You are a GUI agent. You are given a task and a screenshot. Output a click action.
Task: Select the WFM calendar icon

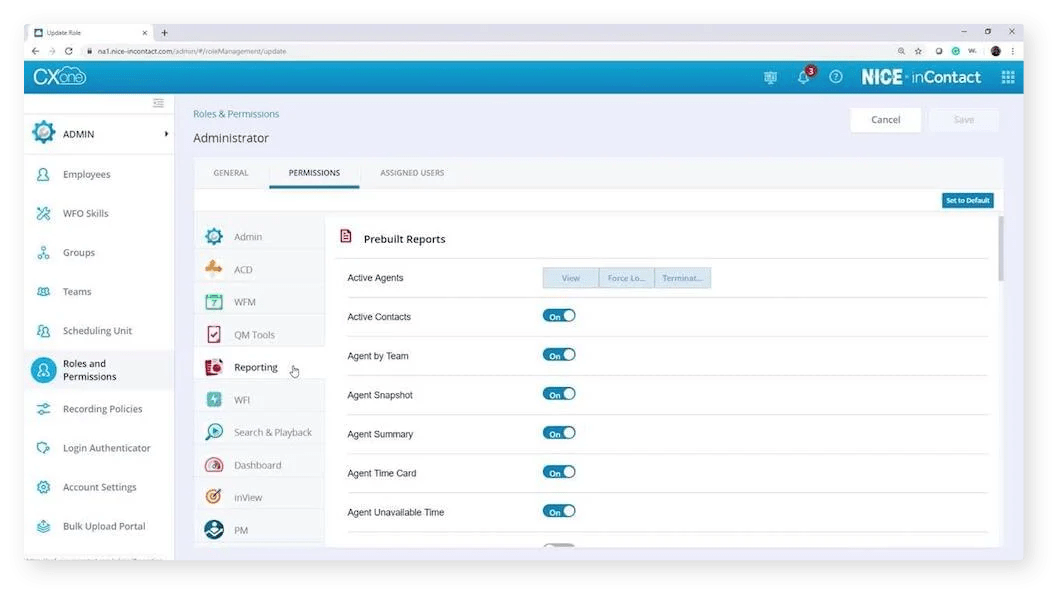(x=214, y=302)
